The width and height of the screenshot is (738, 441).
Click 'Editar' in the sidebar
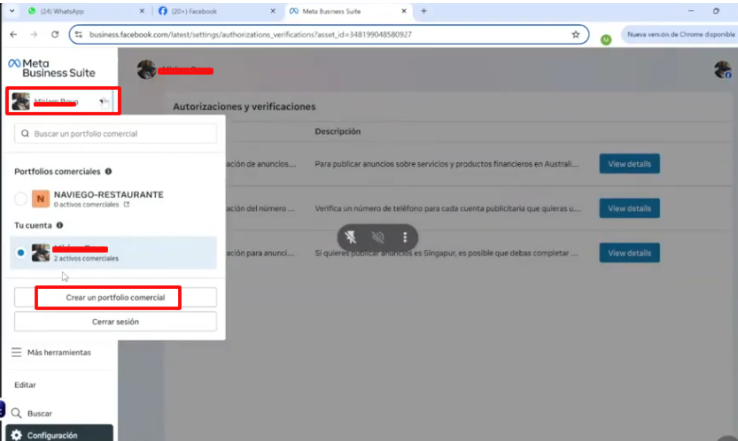[x=25, y=385]
